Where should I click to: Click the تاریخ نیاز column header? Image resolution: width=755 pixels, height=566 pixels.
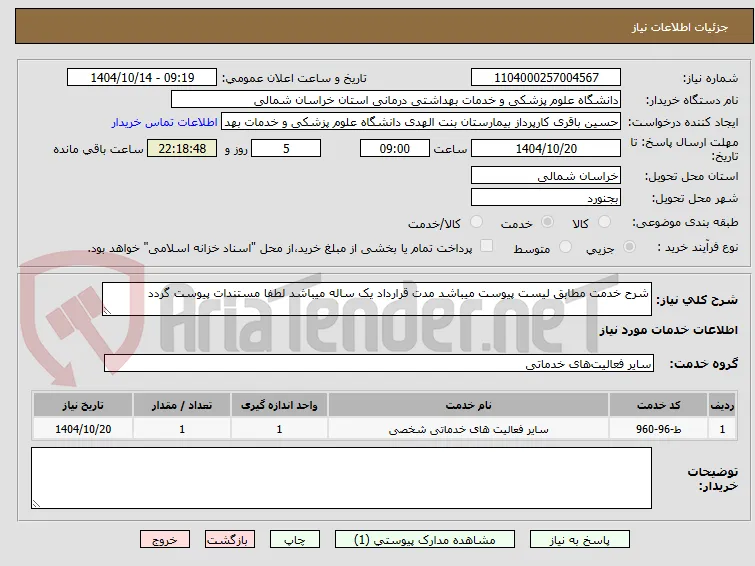(83, 405)
